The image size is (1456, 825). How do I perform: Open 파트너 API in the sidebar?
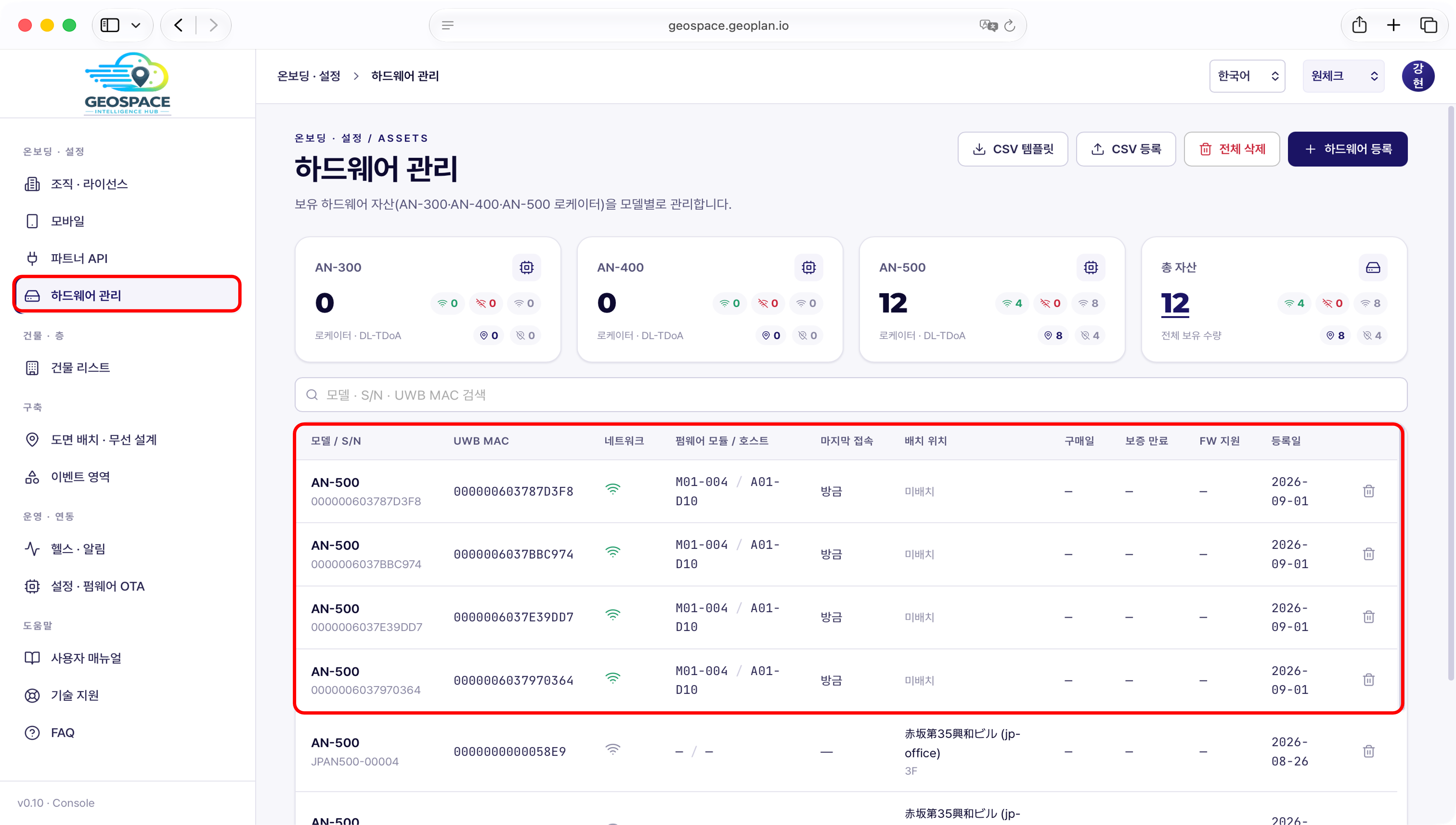tap(127, 258)
